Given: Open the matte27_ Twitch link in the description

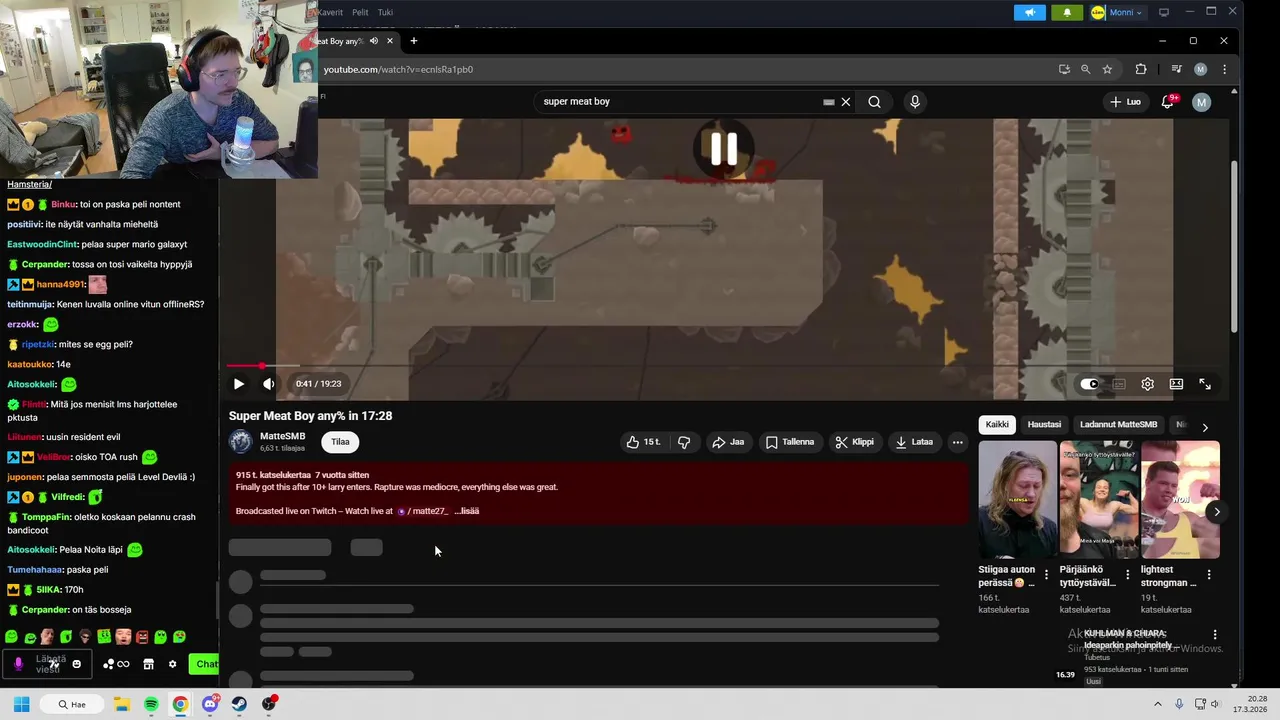Looking at the screenshot, I should click(423, 511).
